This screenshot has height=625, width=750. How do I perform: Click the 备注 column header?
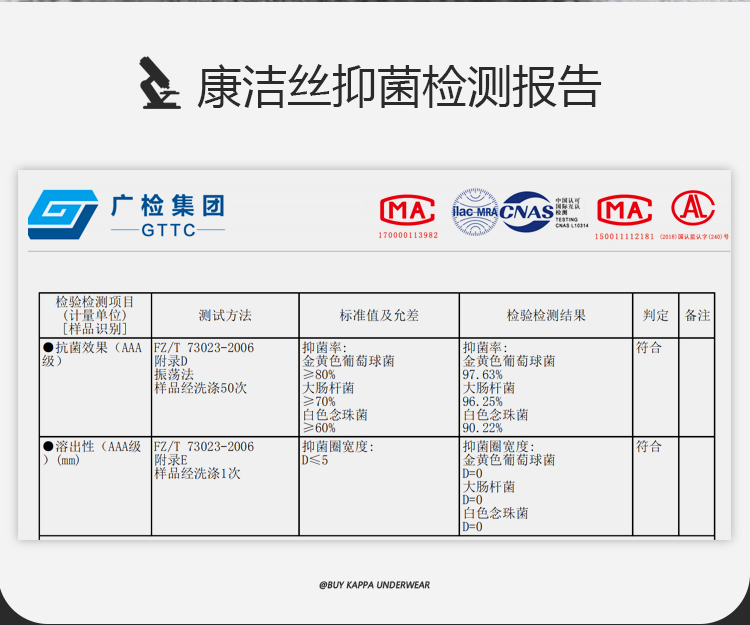click(x=697, y=315)
